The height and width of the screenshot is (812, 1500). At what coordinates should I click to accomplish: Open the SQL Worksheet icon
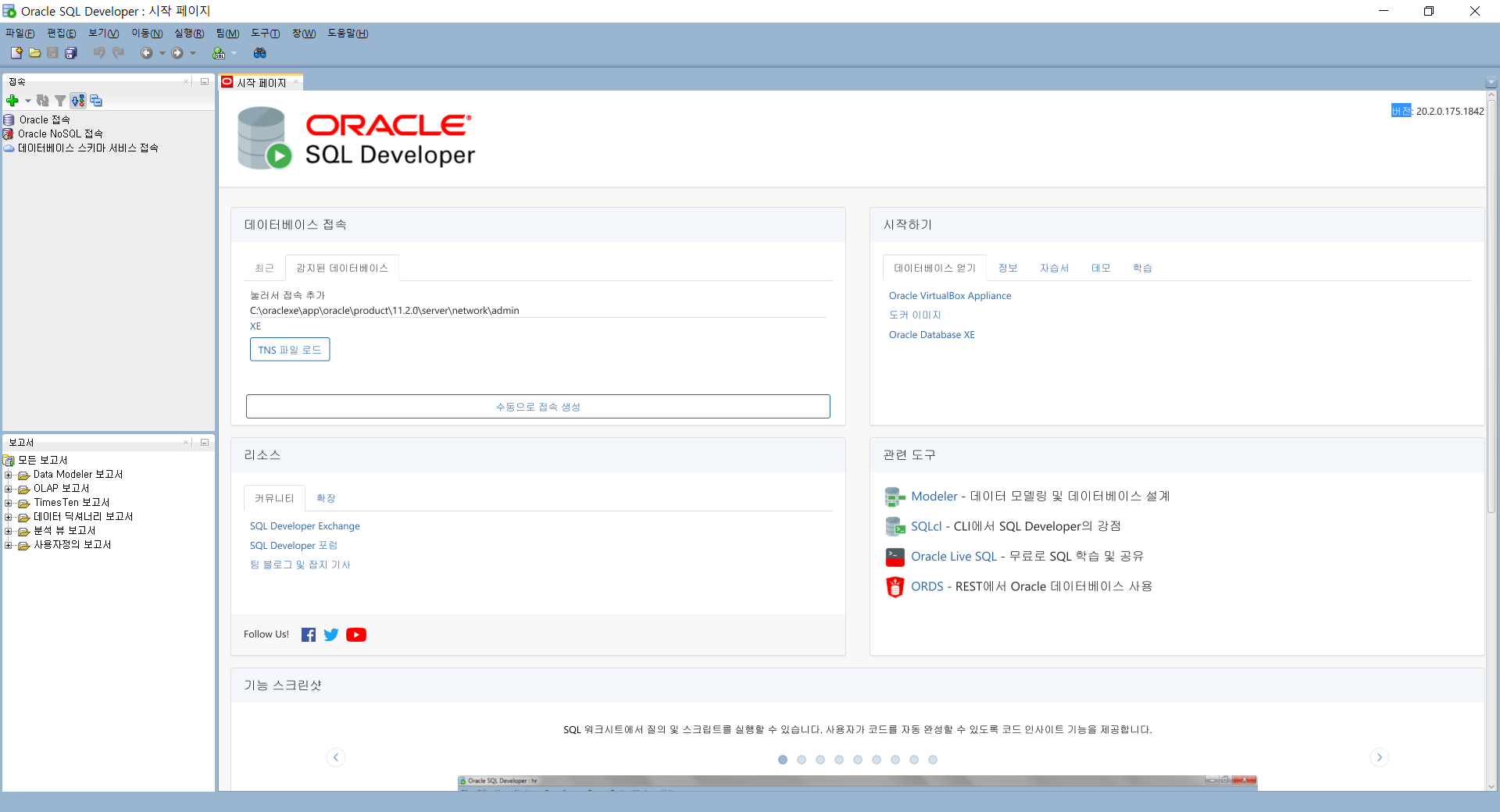(x=219, y=53)
